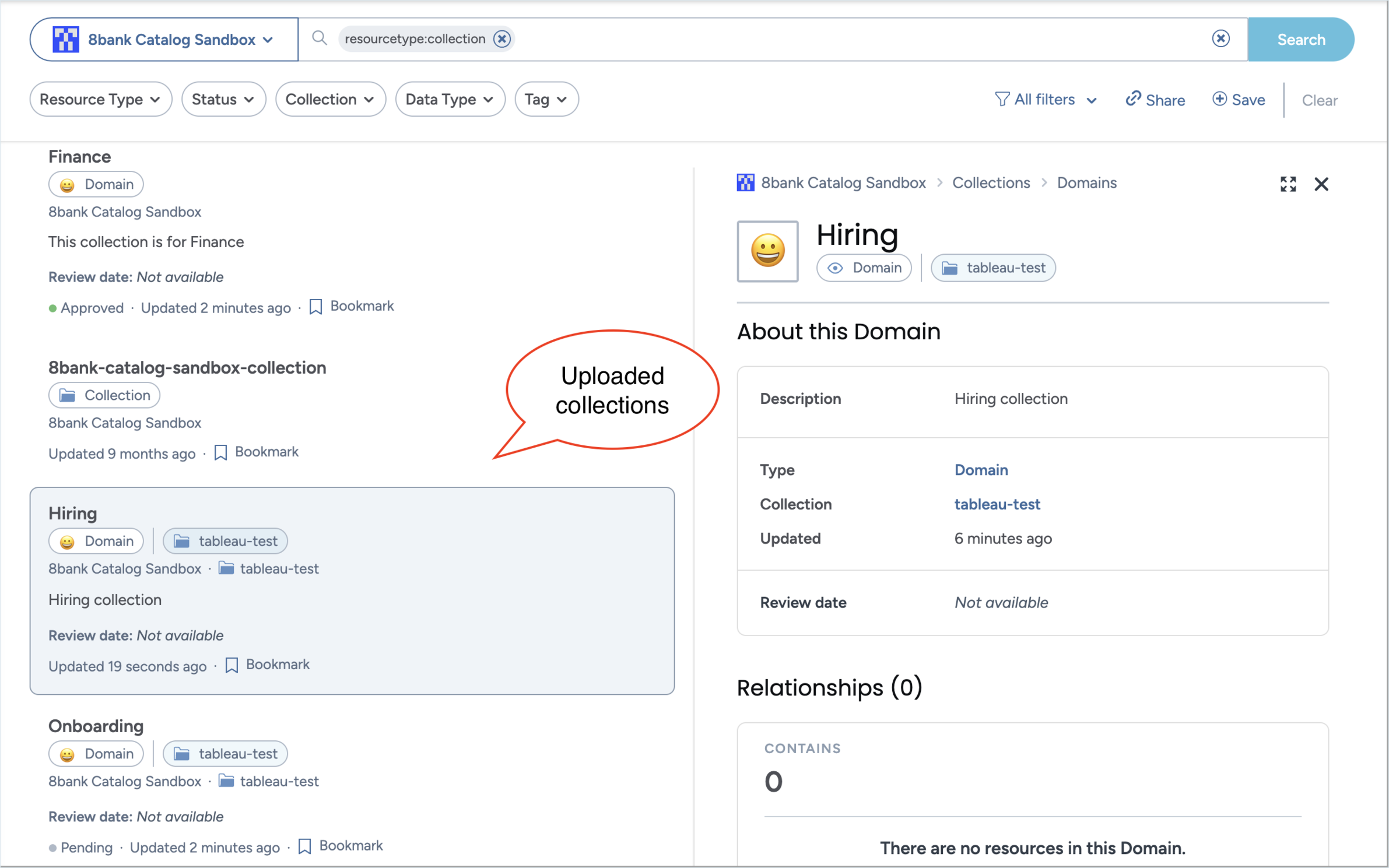This screenshot has width=1389, height=868.
Task: Click the Hiring emoji avatar thumbnail
Action: coord(767,251)
